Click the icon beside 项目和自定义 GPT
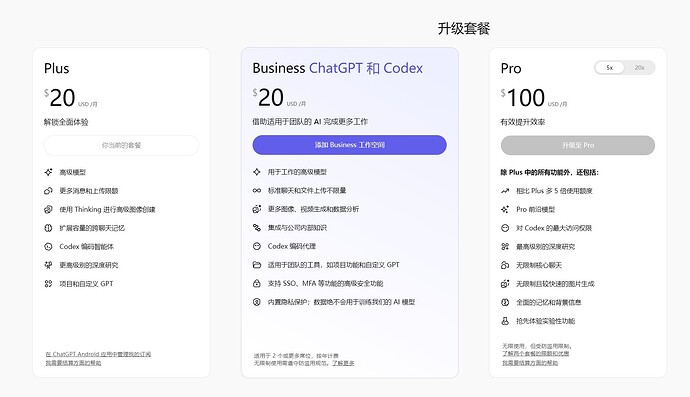The image size is (690, 397). tap(48, 283)
